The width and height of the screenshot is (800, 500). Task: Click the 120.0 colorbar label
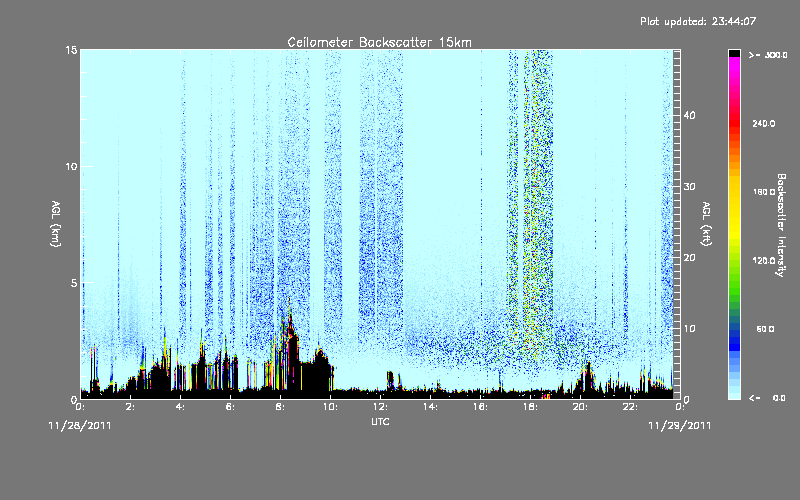(764, 261)
